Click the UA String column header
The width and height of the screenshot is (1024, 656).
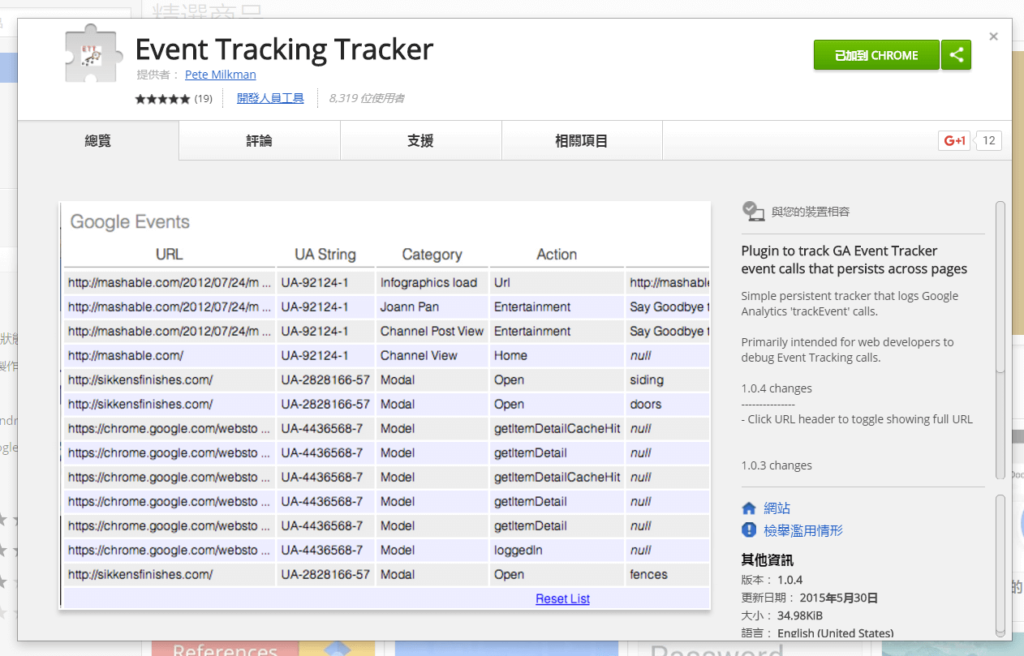(325, 254)
